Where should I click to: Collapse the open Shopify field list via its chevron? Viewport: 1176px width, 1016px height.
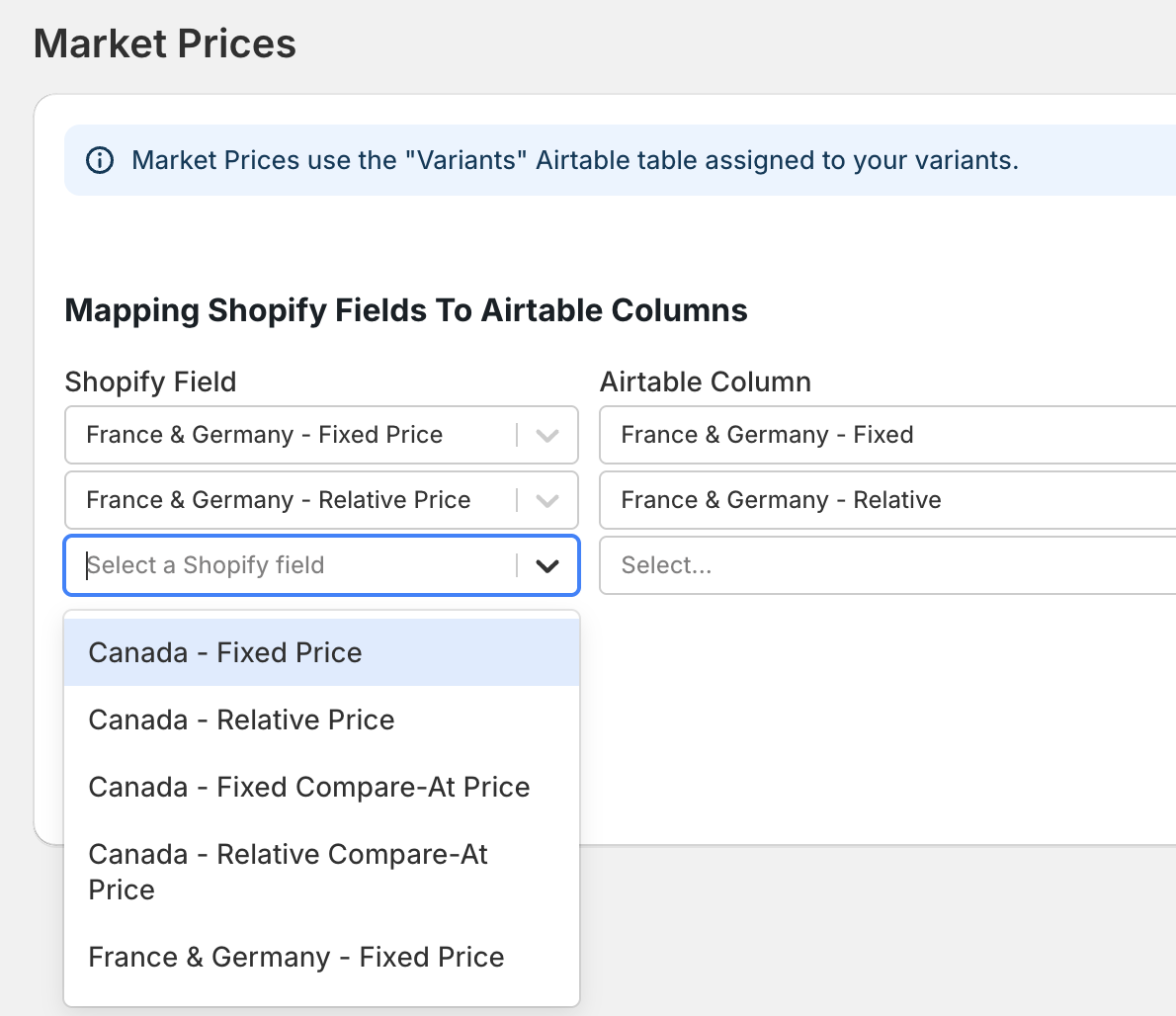pos(547,565)
